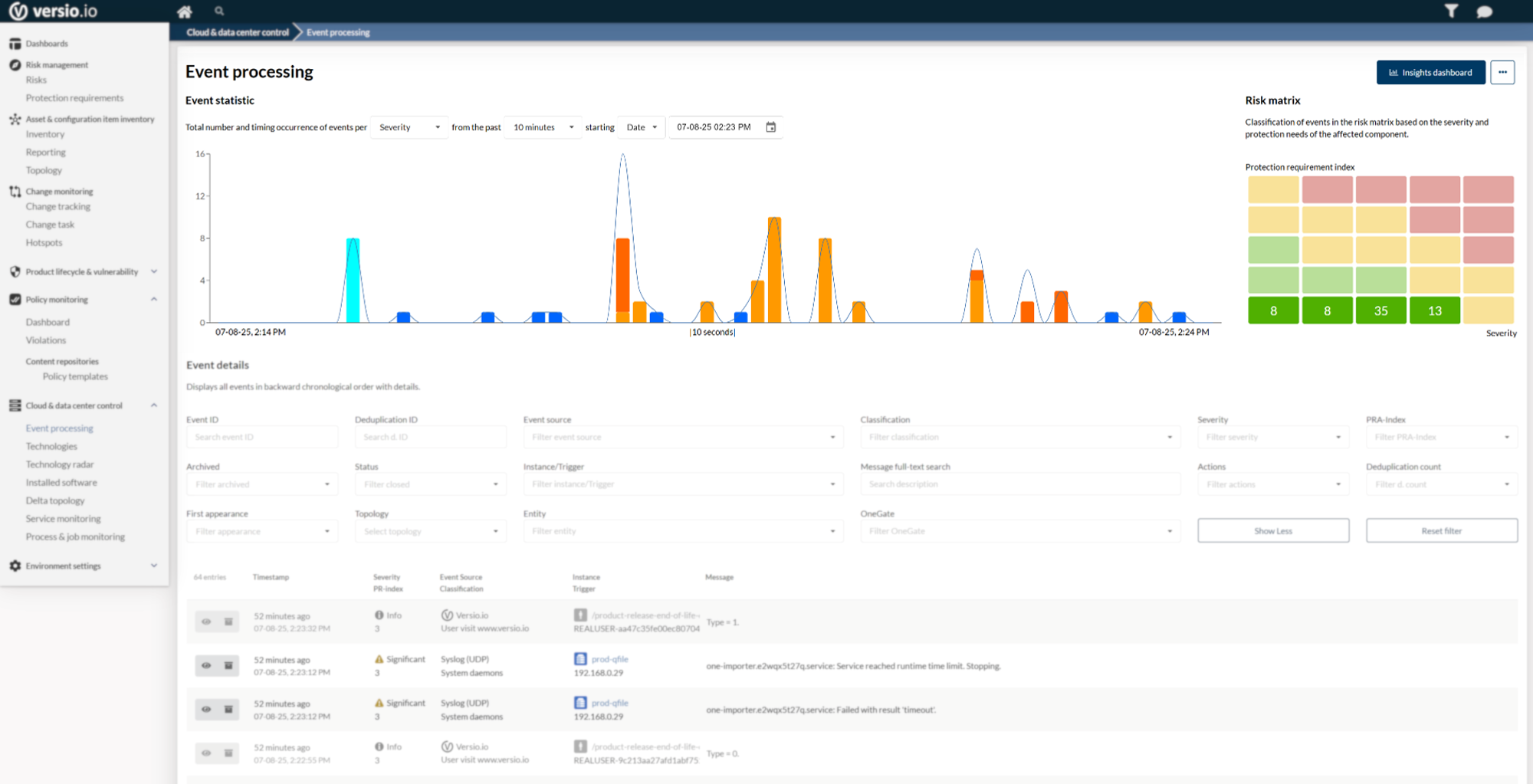This screenshot has width=1533, height=784.
Task: Open the Severity grouping dropdown
Action: [409, 127]
